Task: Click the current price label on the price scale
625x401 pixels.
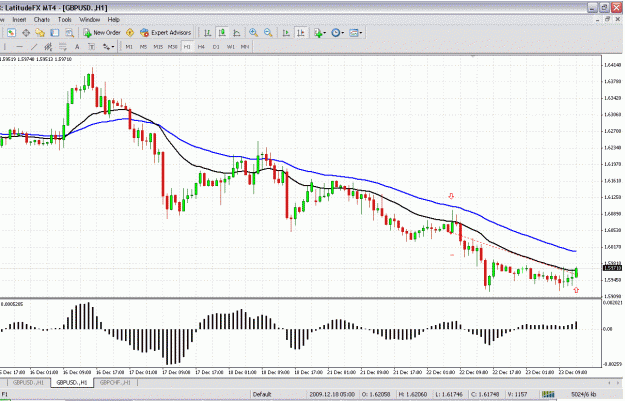Action: point(612,268)
